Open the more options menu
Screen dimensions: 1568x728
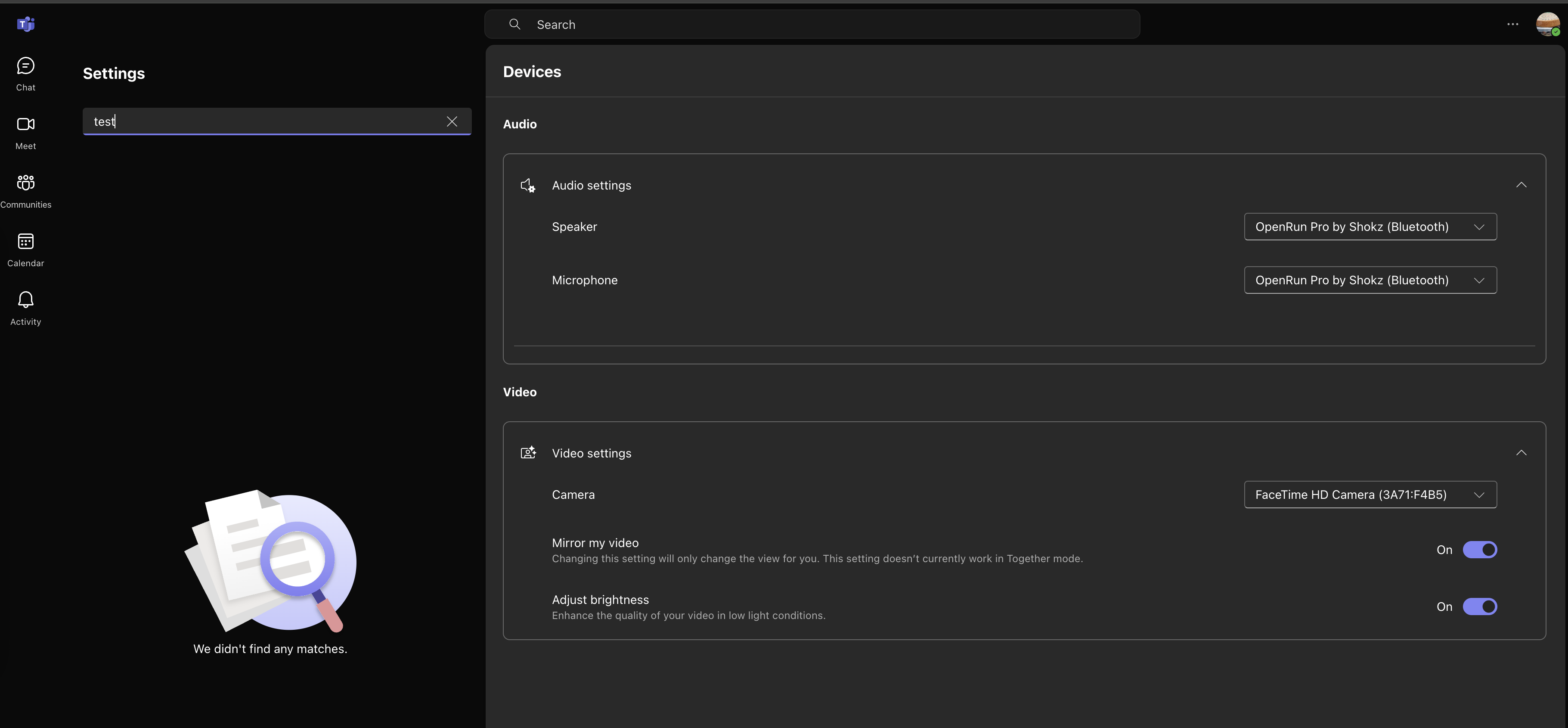(x=1512, y=24)
